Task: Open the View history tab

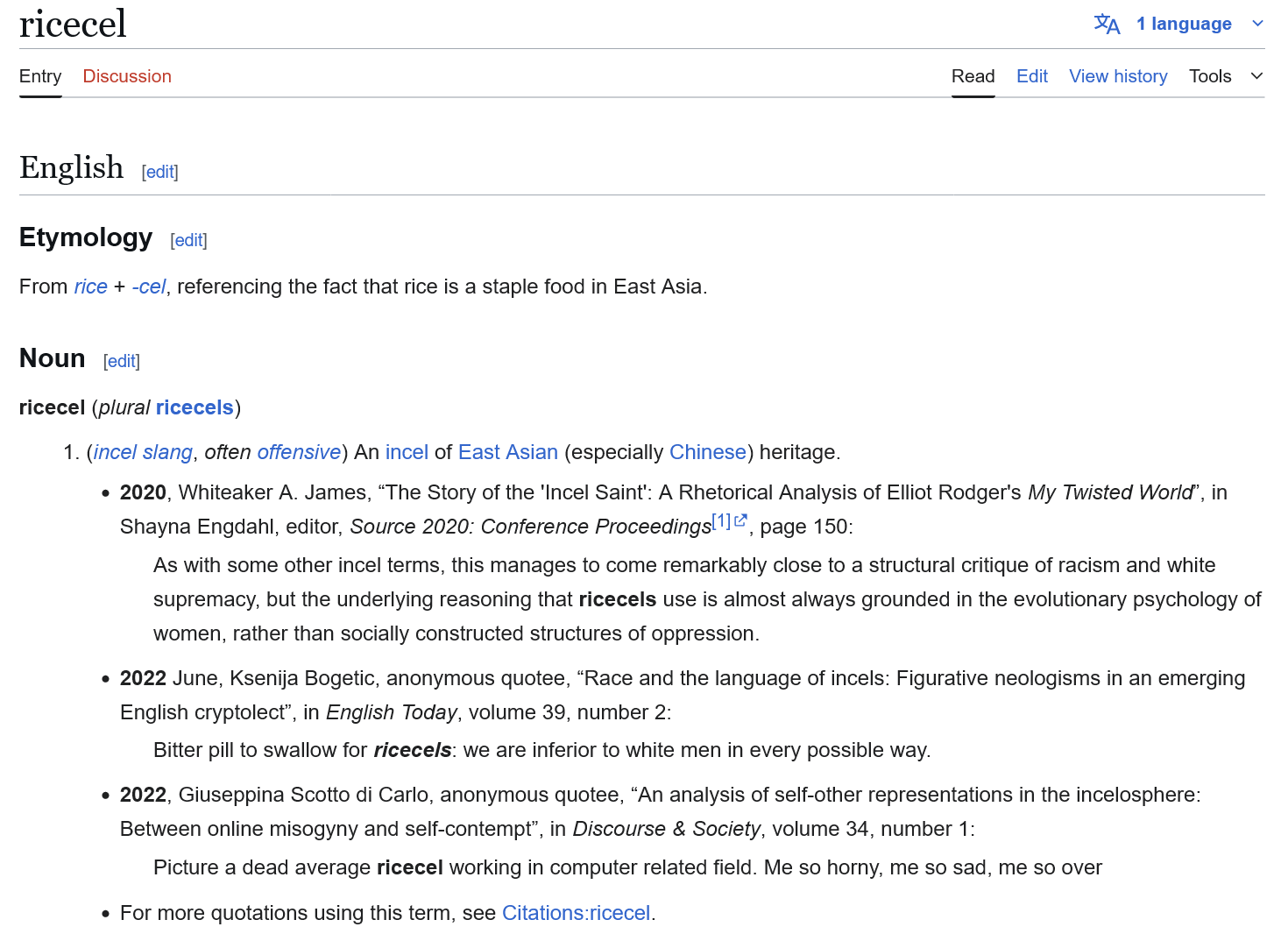Action: coord(1118,76)
